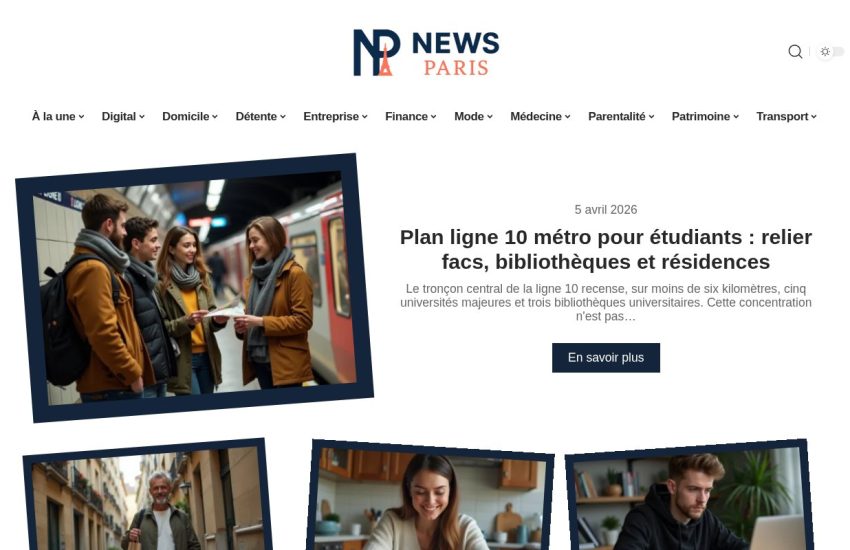Open the metro students featured image

pyautogui.click(x=195, y=288)
